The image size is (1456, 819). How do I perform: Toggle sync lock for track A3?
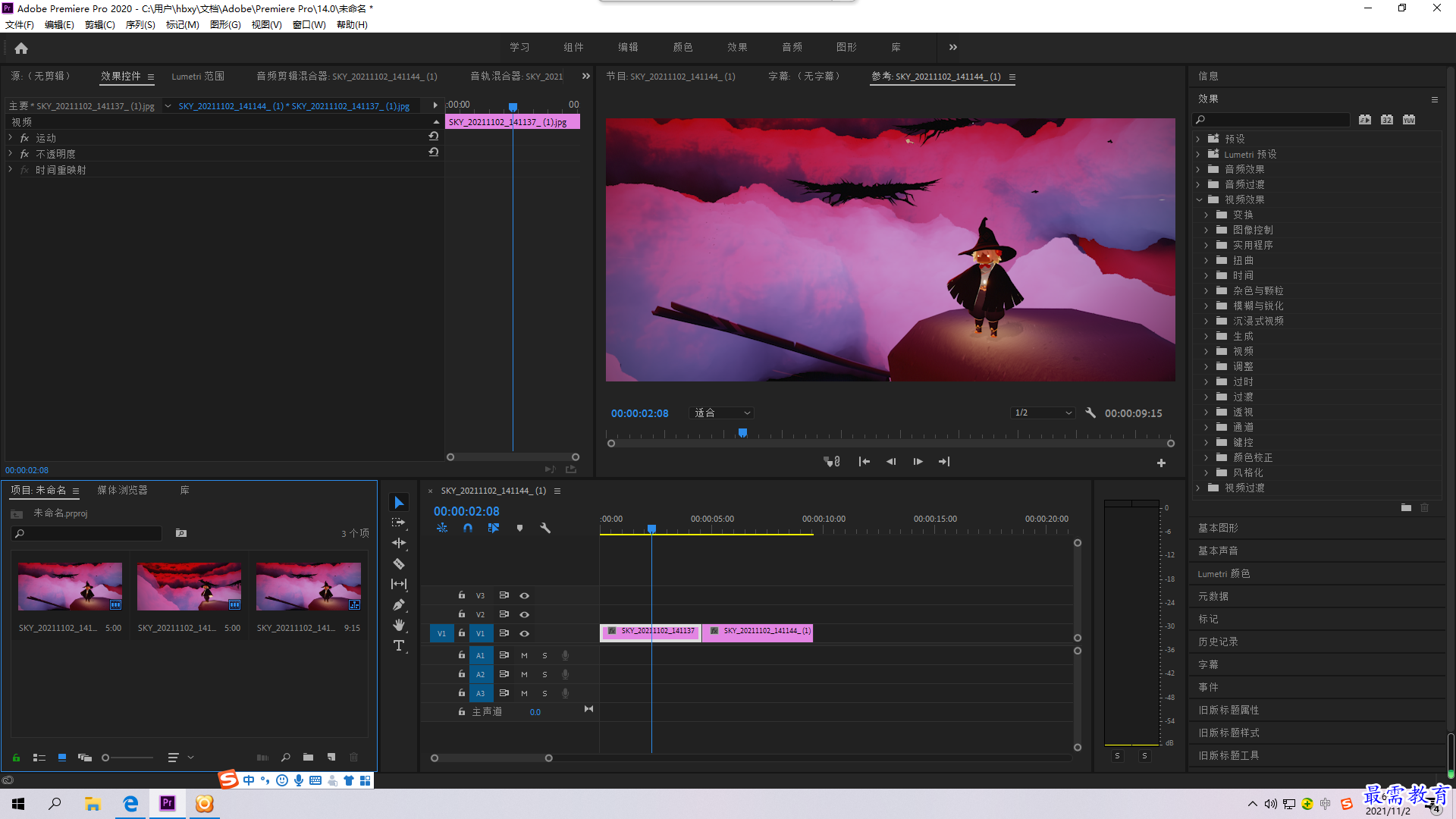click(x=504, y=693)
